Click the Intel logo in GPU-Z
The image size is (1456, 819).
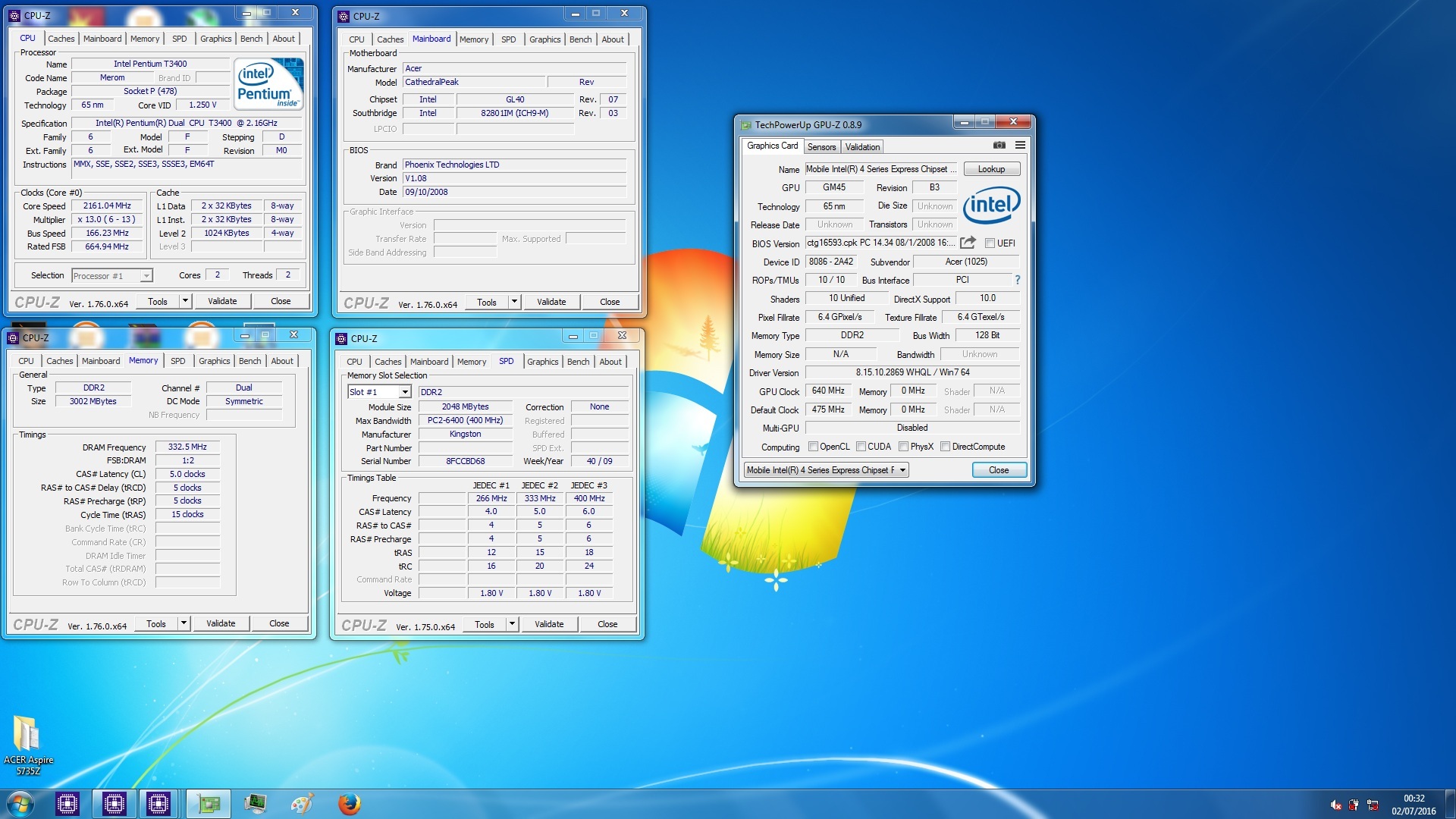coord(991,205)
